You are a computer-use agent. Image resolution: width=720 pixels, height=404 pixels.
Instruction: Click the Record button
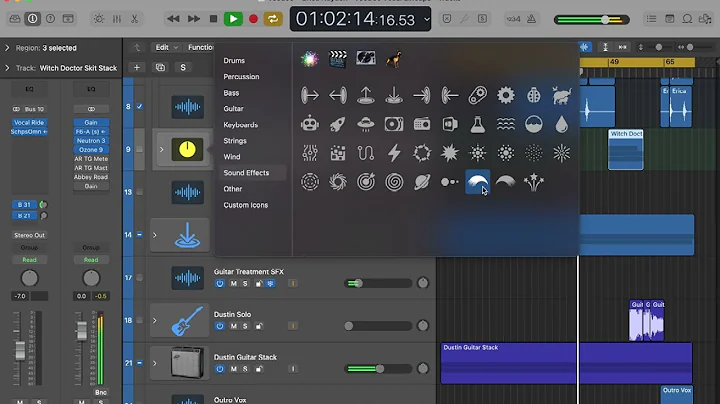(253, 19)
